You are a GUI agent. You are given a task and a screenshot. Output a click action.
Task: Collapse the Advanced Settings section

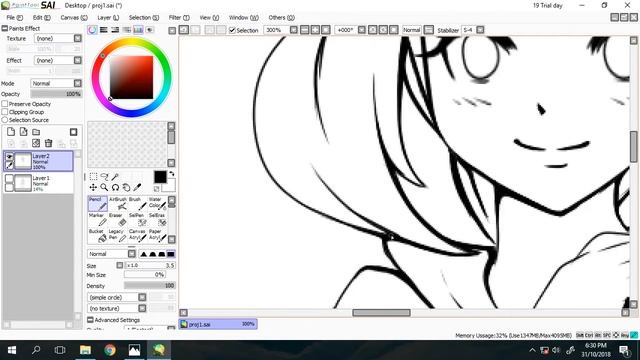[90, 320]
